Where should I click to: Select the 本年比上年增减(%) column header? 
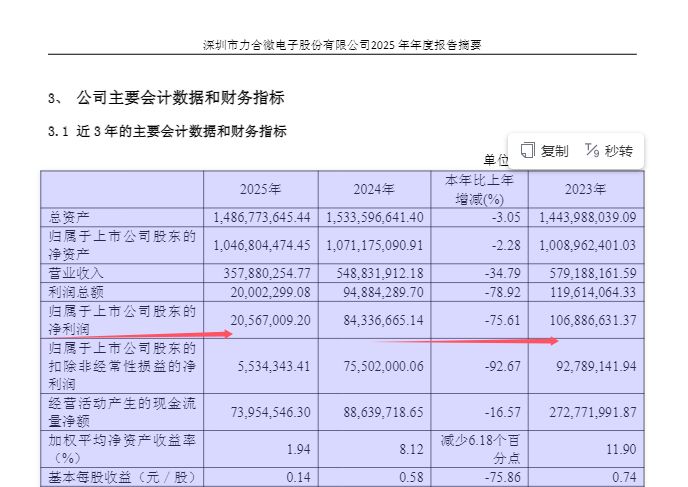click(x=479, y=190)
